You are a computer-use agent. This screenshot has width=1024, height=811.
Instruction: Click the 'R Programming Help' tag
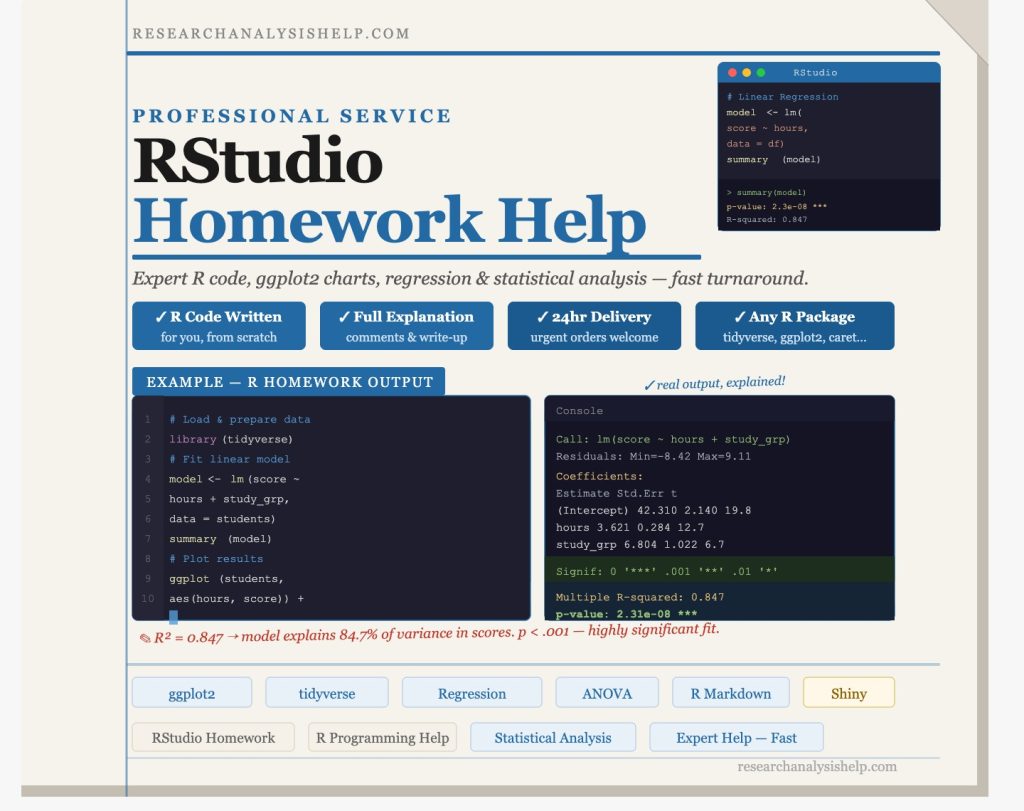pos(383,737)
